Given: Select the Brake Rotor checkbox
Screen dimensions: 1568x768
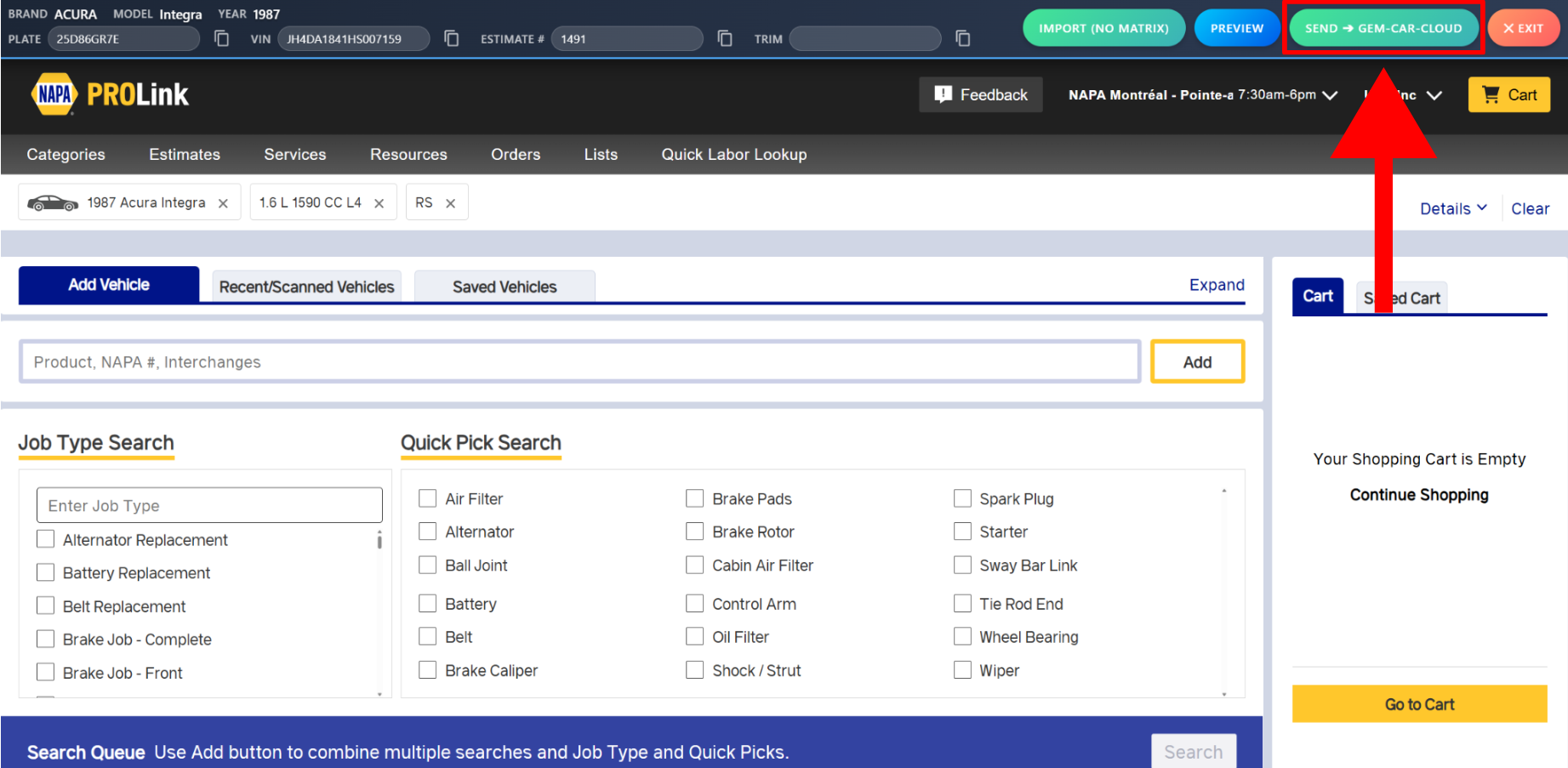Looking at the screenshot, I should pos(695,532).
